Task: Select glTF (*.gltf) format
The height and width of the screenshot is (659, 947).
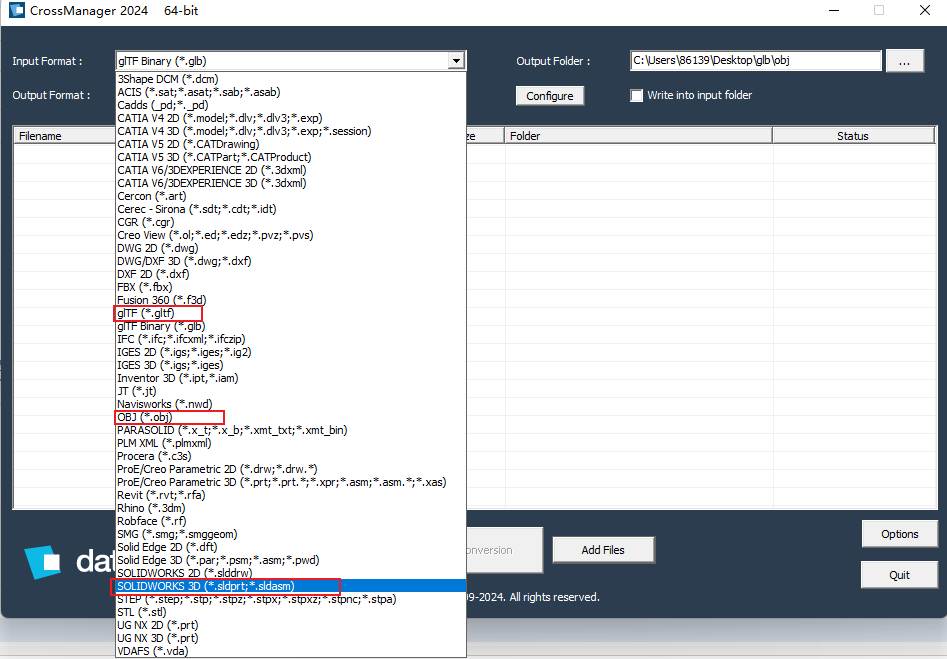Action: point(291,313)
